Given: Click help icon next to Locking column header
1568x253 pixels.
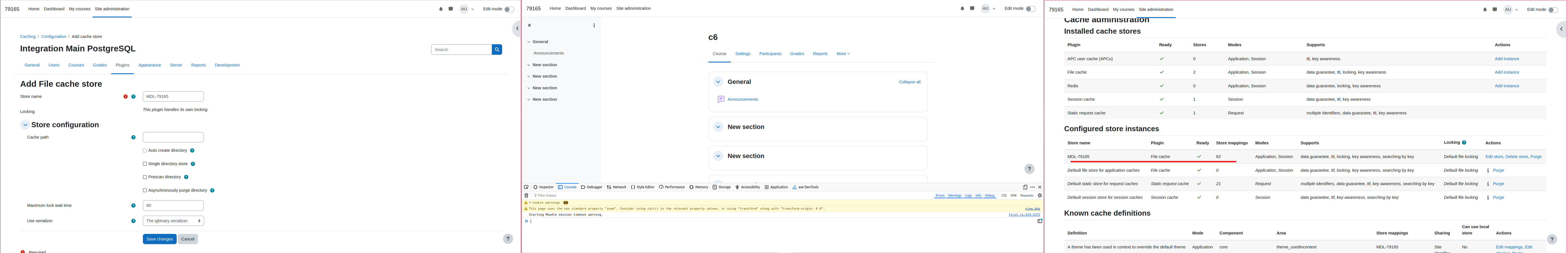Looking at the screenshot, I should (1464, 143).
